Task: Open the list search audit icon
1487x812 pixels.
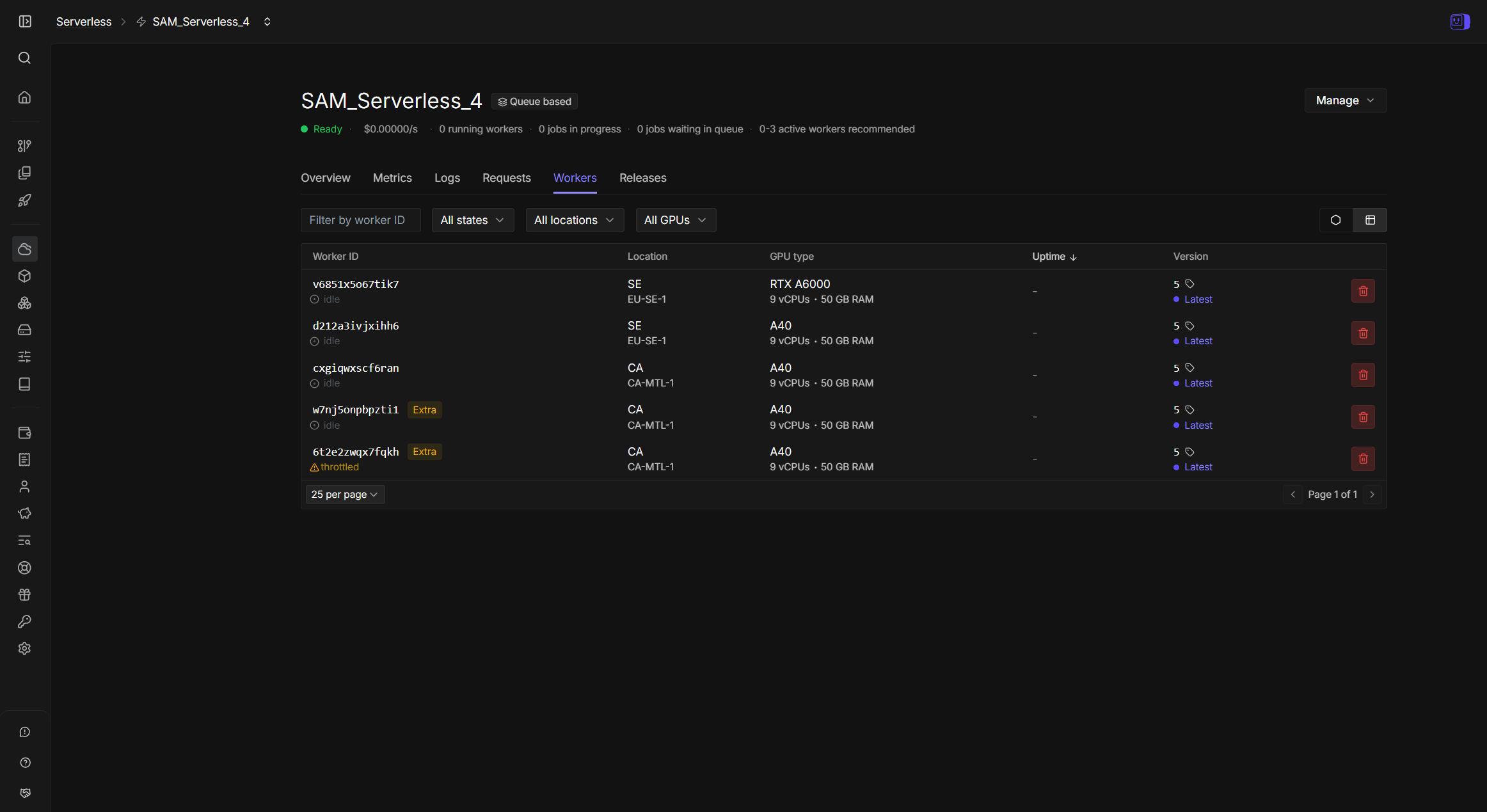Action: tap(25, 541)
